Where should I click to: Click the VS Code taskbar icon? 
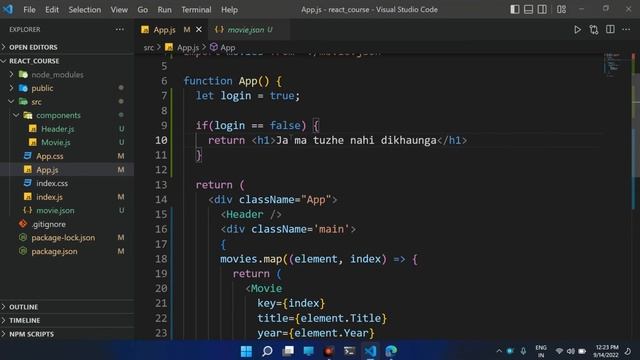pos(370,351)
